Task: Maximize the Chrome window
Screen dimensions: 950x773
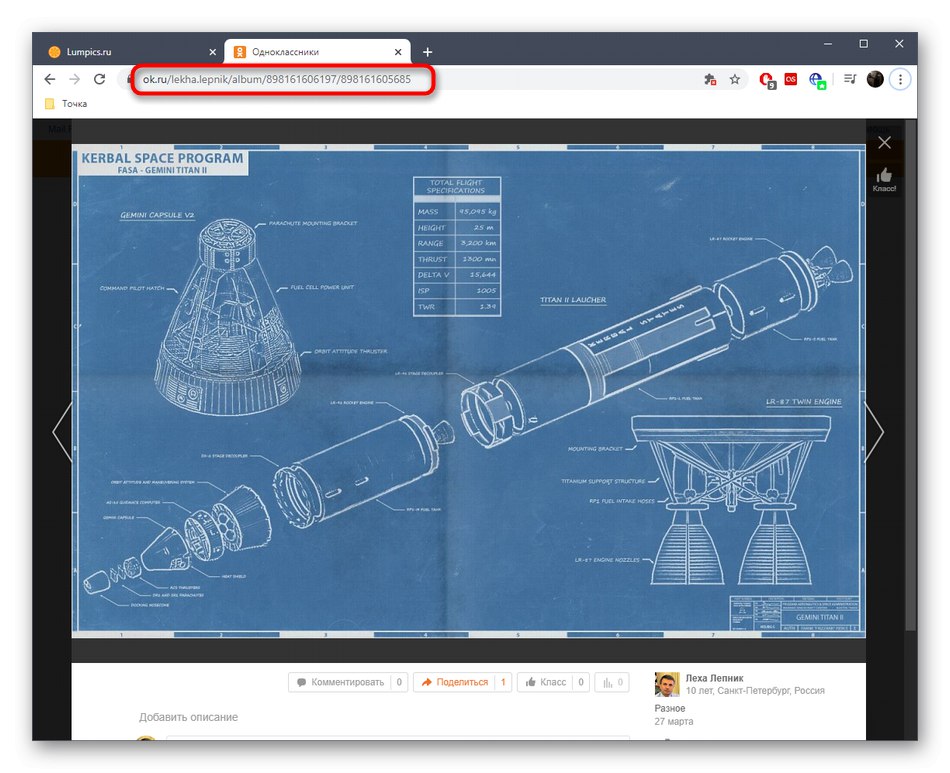Action: coord(863,44)
